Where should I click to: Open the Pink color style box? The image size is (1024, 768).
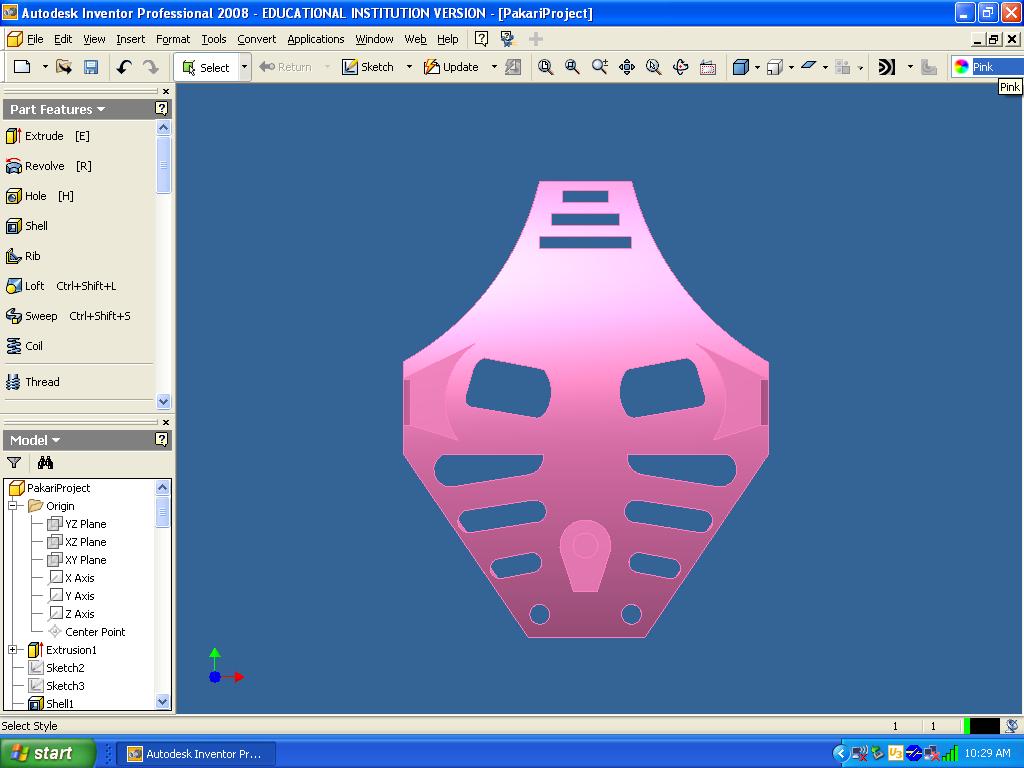[986, 67]
